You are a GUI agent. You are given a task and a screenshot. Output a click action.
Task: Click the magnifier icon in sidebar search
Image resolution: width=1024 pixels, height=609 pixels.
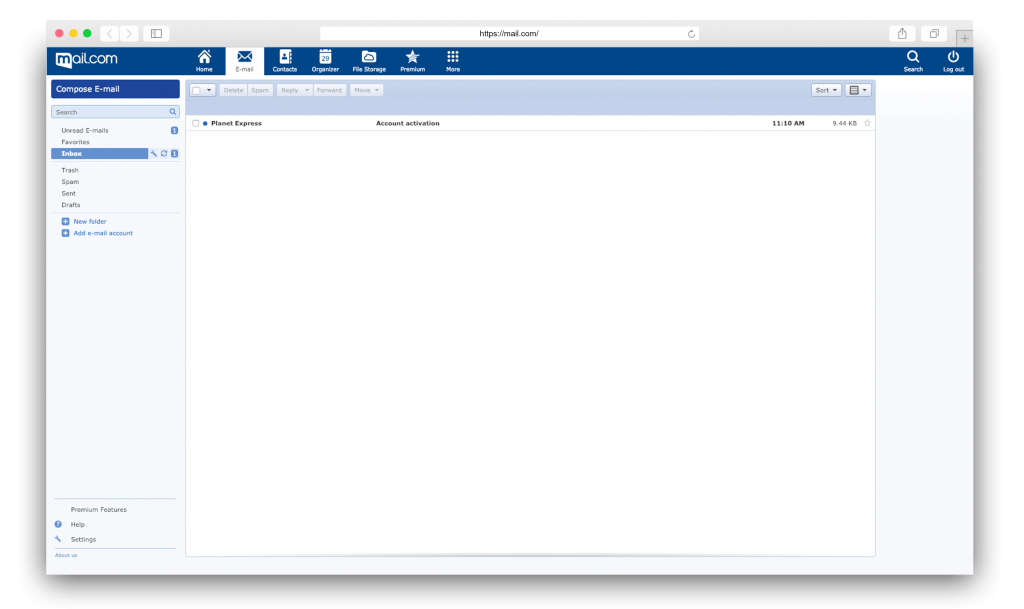tap(173, 112)
